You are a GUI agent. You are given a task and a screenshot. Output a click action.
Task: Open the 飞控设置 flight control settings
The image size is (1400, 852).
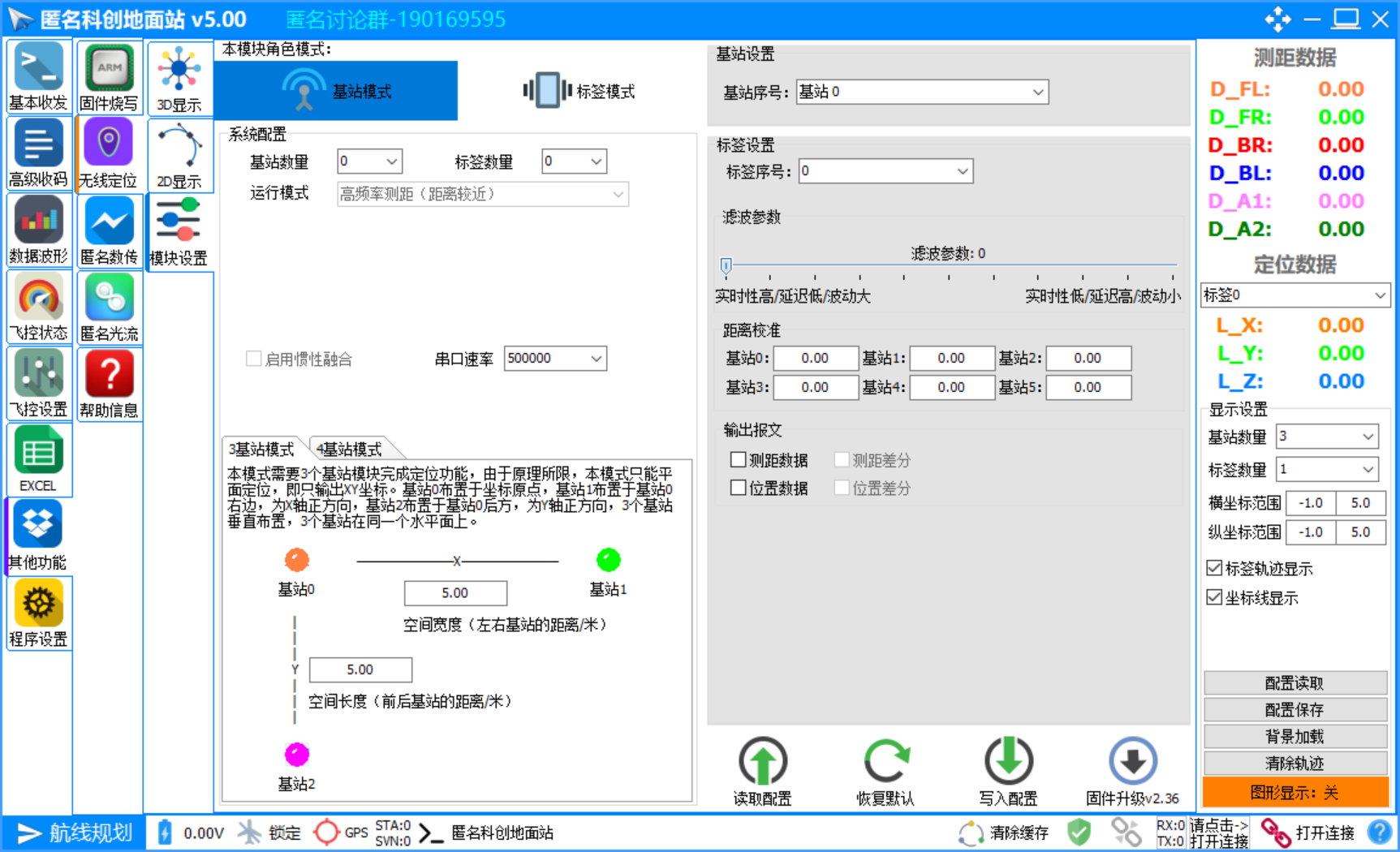[38, 383]
